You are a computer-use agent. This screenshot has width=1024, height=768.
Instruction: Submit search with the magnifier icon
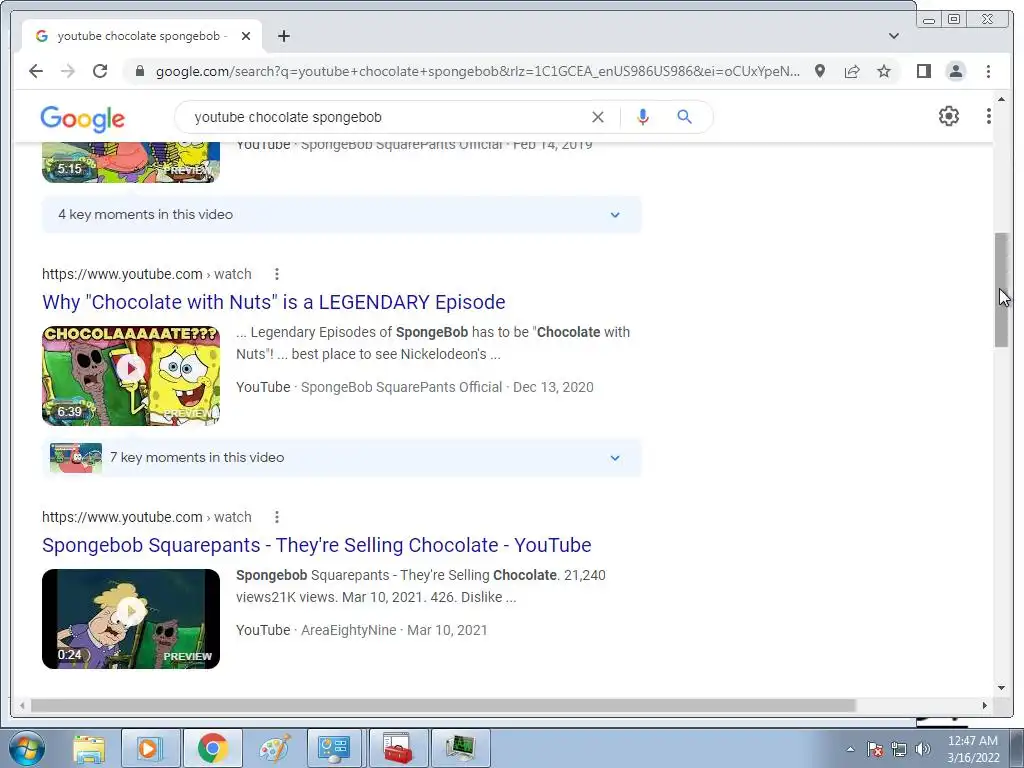684,117
